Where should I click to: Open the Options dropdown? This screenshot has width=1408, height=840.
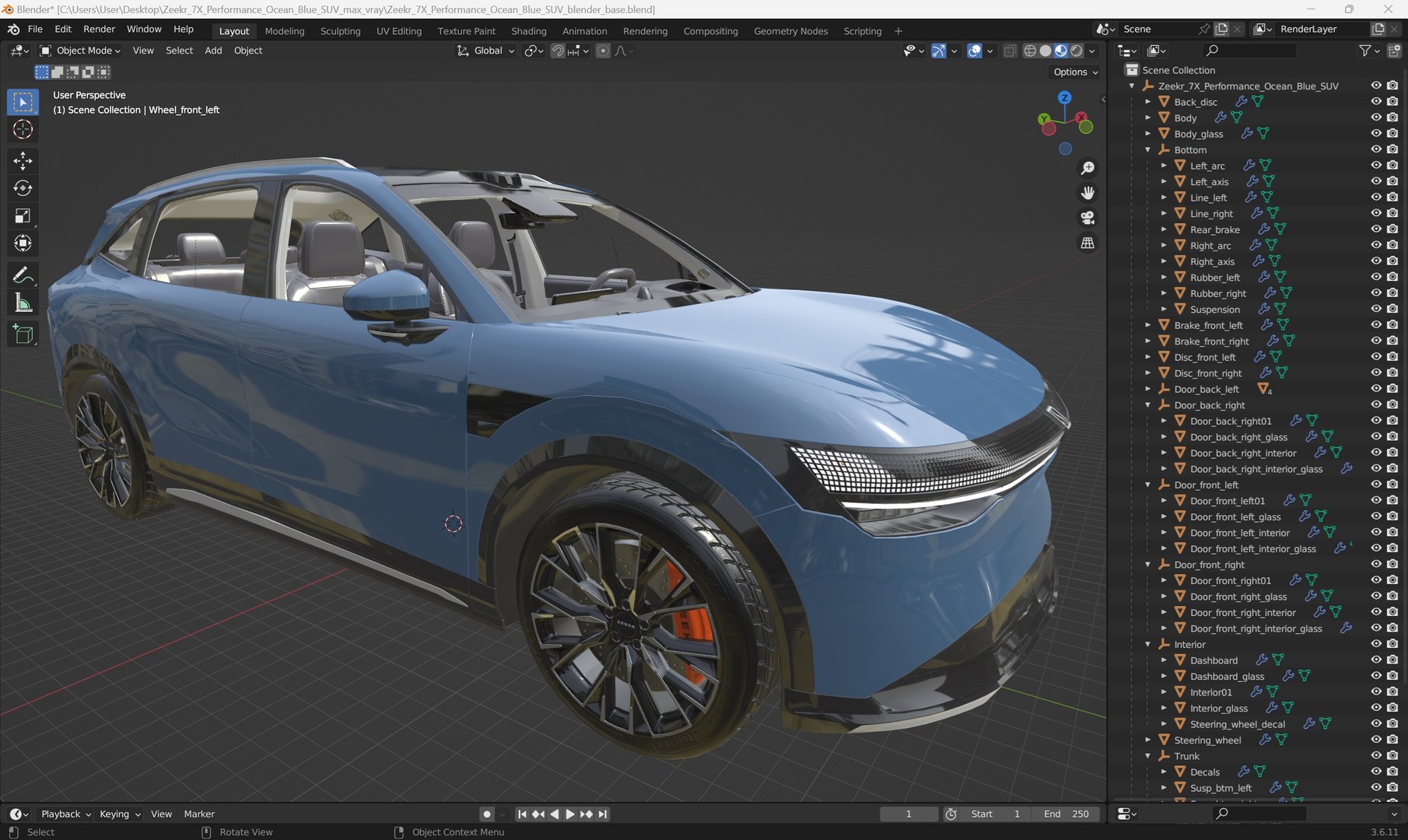coord(1075,72)
